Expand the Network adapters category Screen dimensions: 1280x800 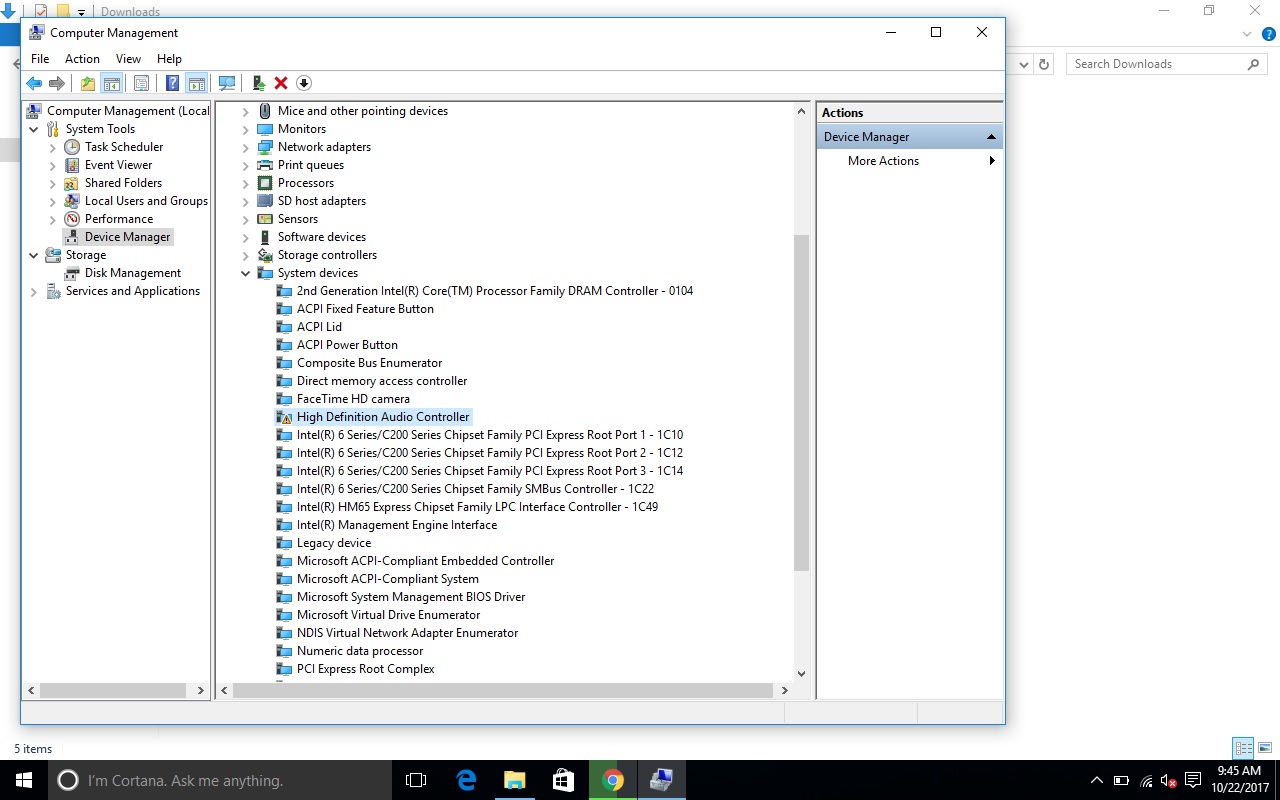pos(246,147)
